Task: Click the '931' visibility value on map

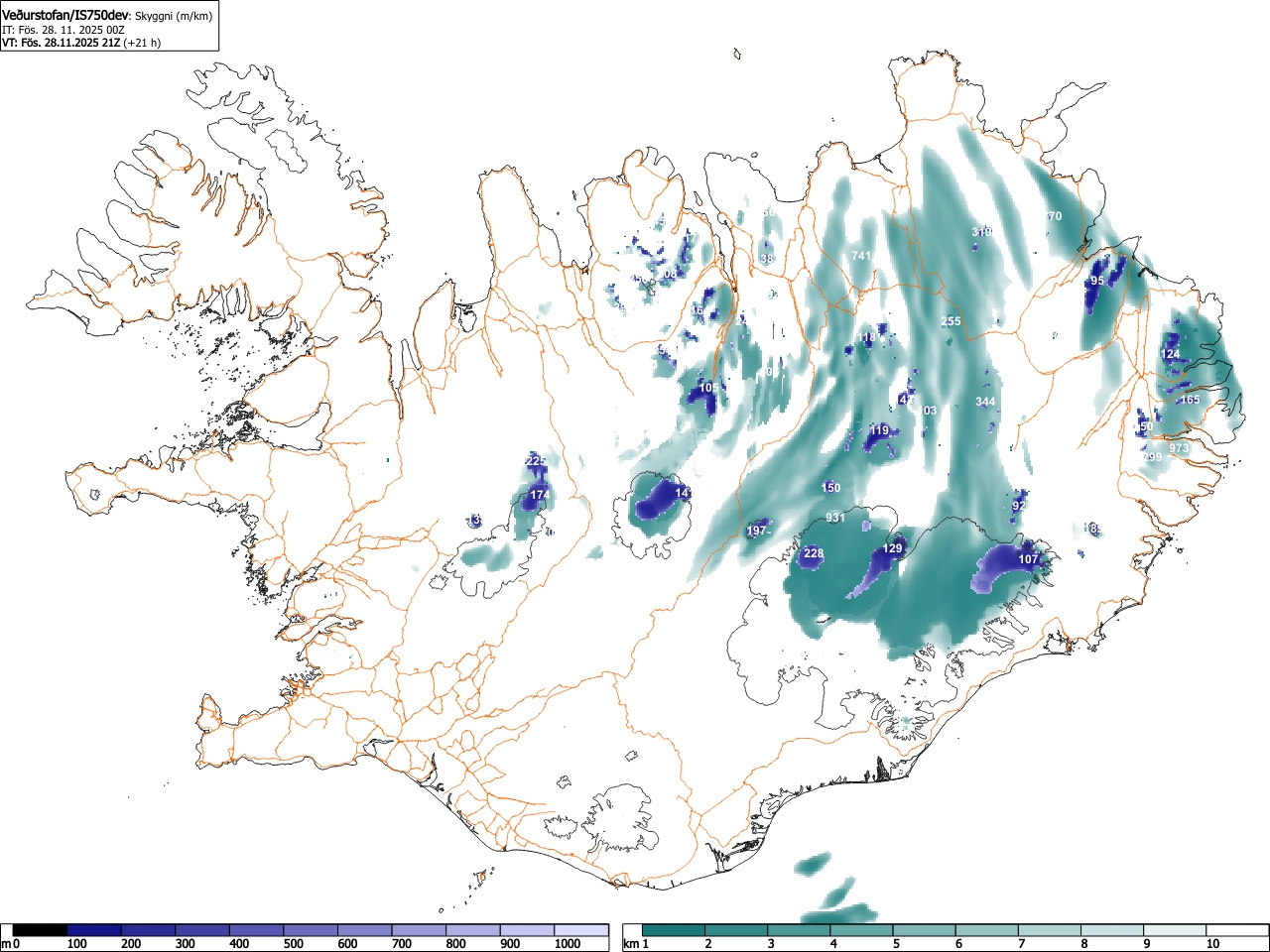Action: point(835,518)
